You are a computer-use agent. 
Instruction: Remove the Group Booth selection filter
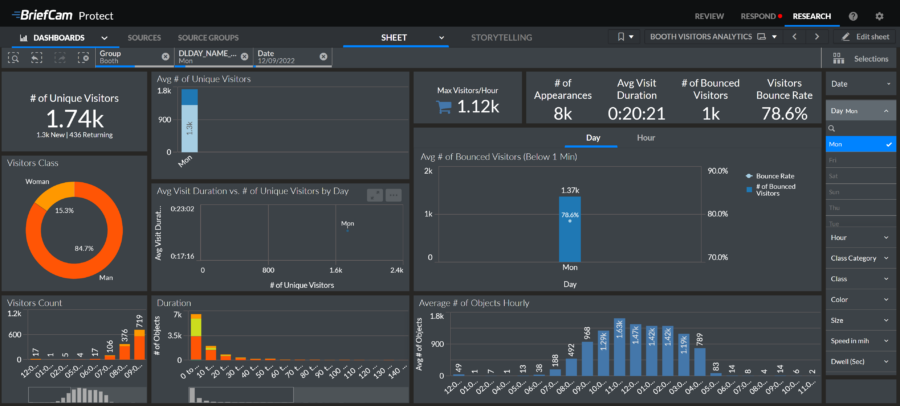click(x=166, y=56)
